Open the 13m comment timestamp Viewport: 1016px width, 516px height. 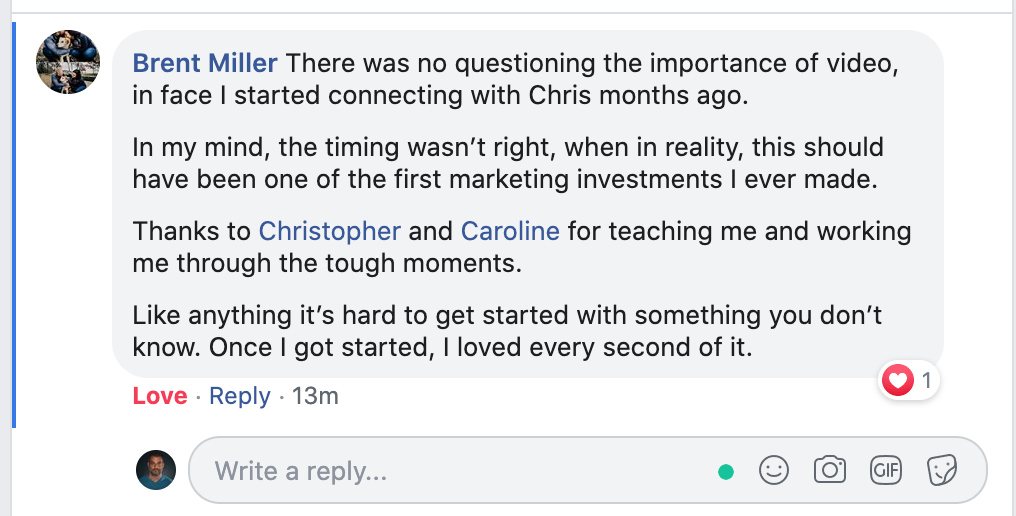pyautogui.click(x=315, y=396)
